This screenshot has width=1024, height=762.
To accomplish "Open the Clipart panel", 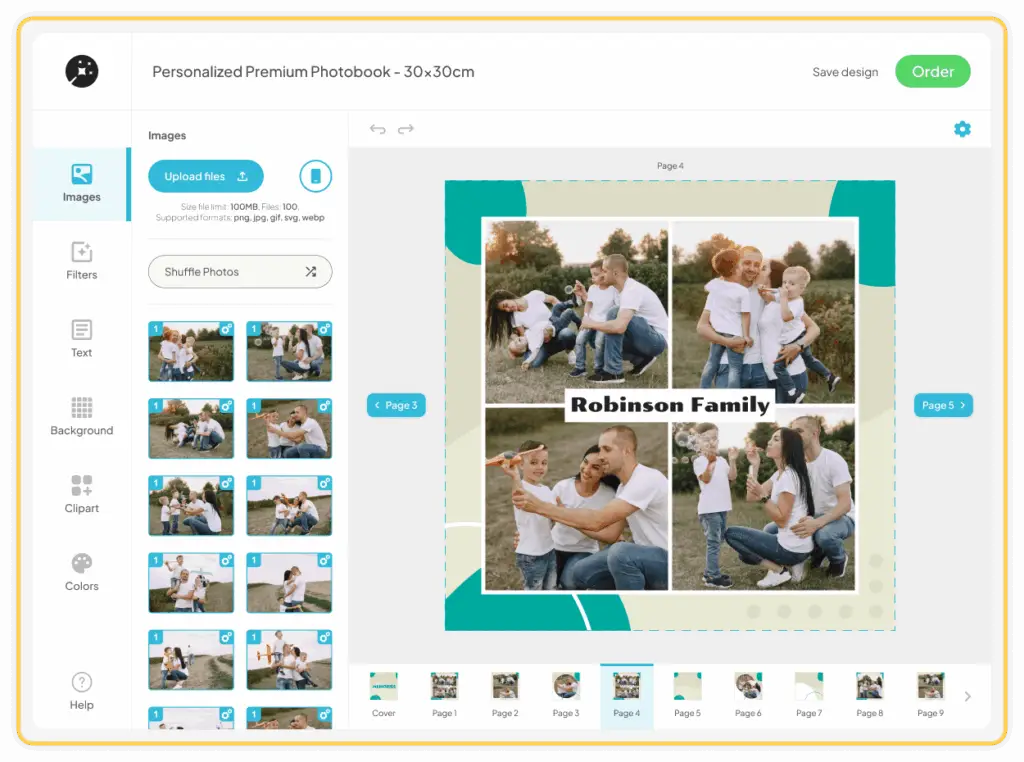I will [x=82, y=494].
